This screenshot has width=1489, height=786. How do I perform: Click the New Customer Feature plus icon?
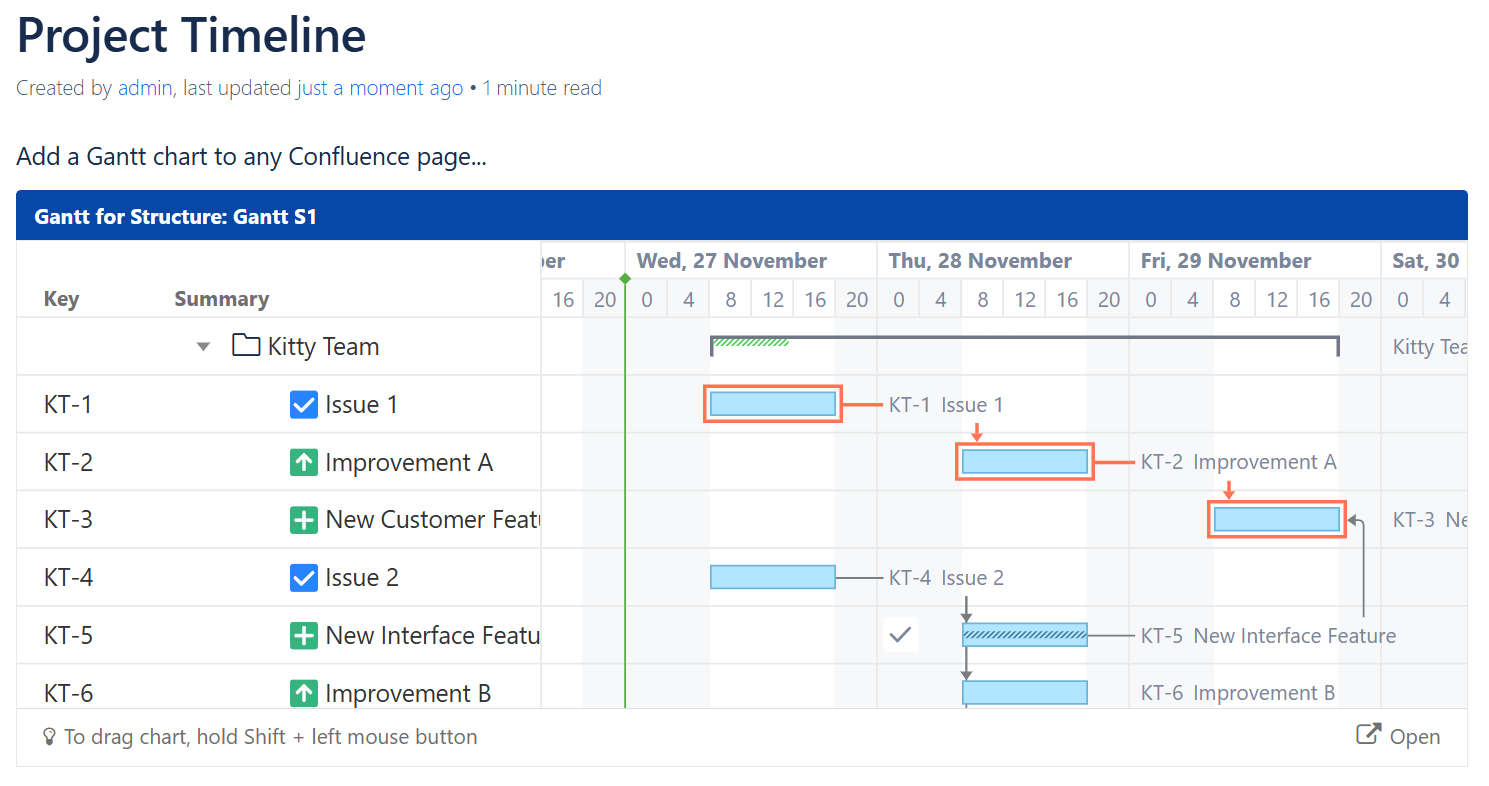pos(303,519)
